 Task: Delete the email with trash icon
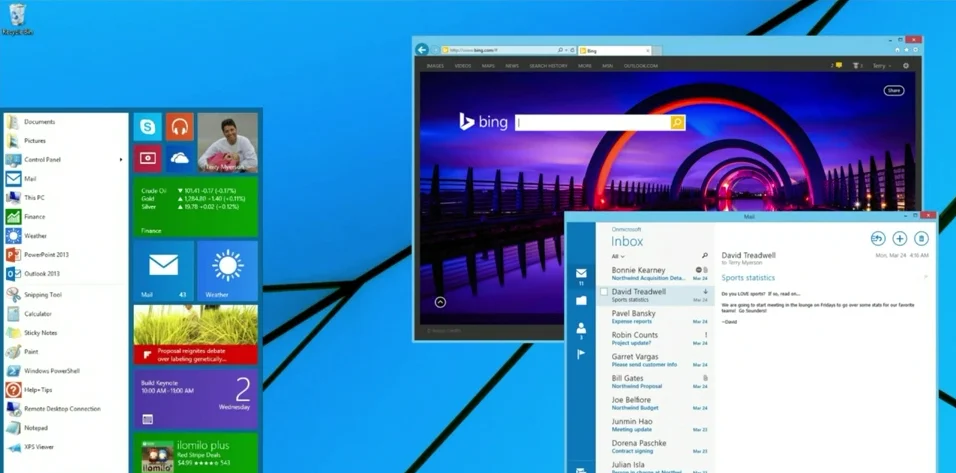pyautogui.click(x=921, y=238)
